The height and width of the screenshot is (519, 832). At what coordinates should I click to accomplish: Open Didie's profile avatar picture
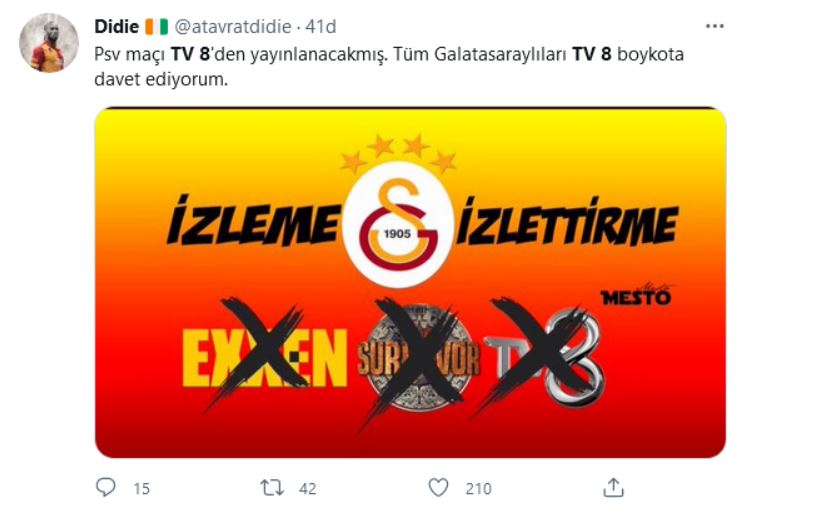49,43
